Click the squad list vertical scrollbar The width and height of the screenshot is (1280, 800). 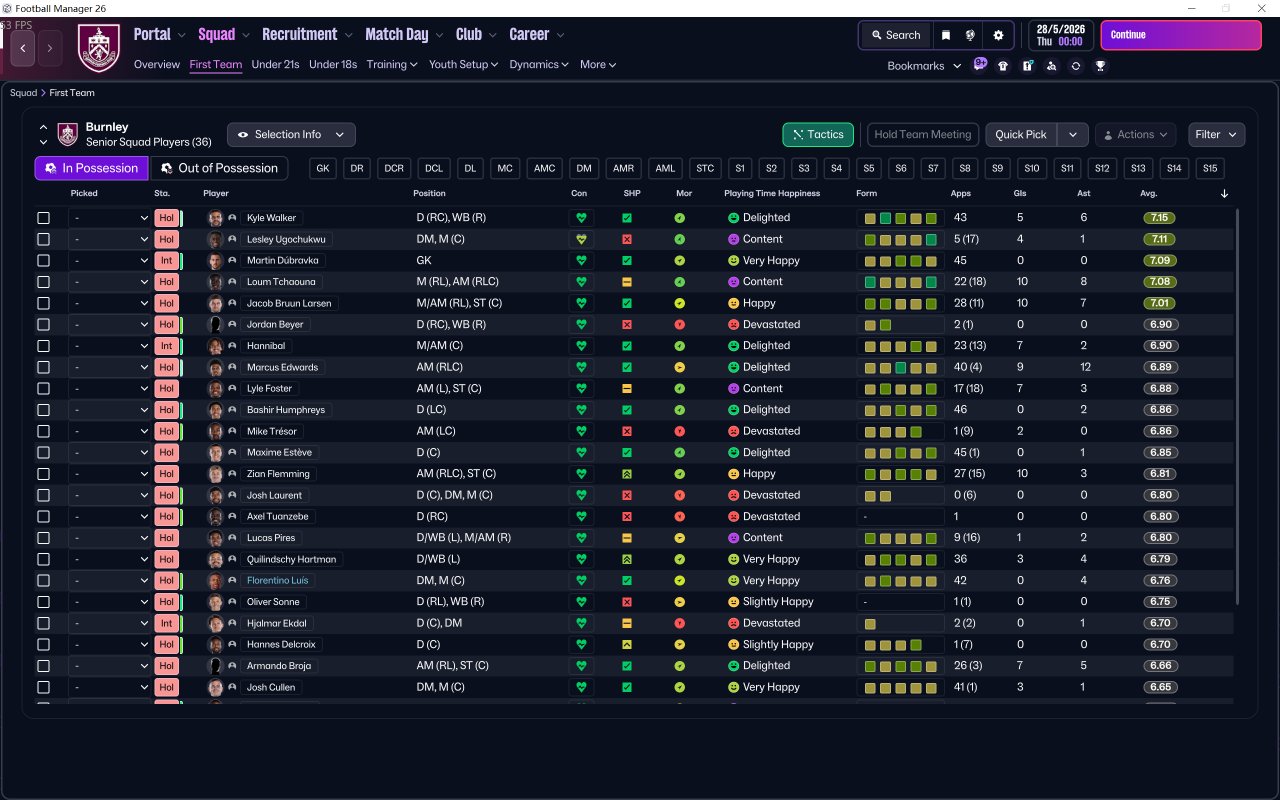click(1238, 405)
